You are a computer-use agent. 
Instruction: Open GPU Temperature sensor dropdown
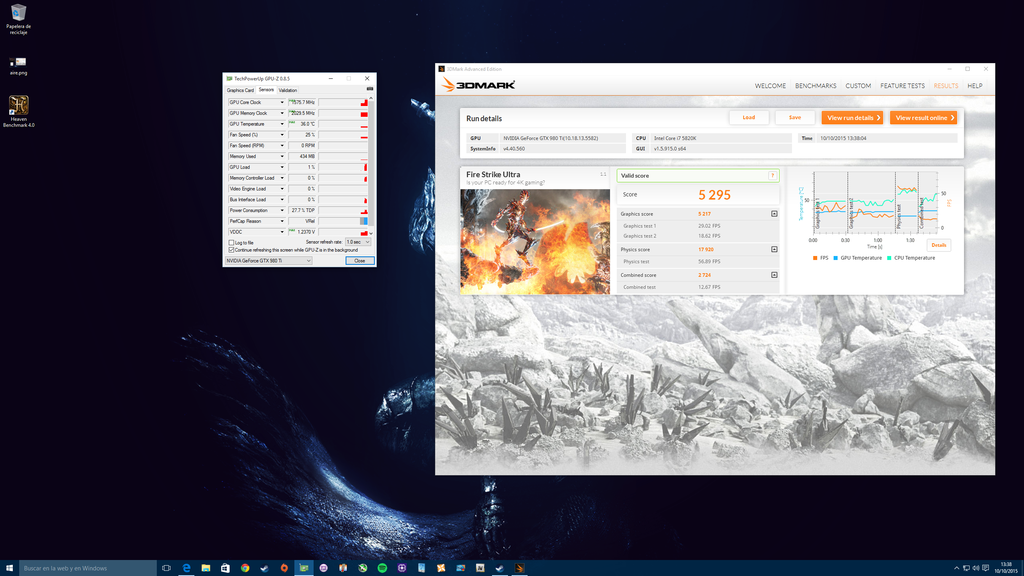click(x=282, y=124)
